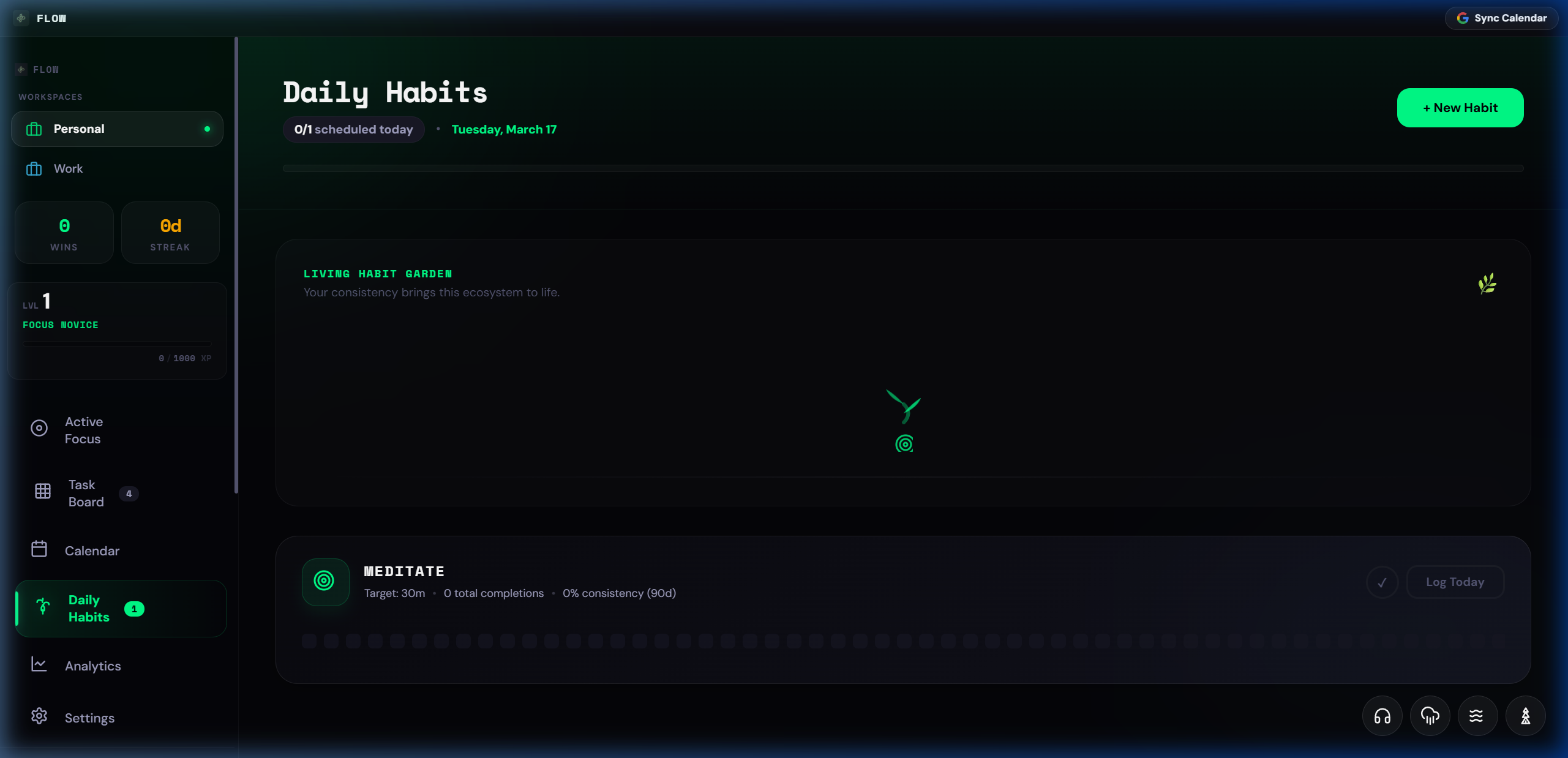Image resolution: width=1568 pixels, height=758 pixels.
Task: Open the Level 1 Focus Novice card
Action: 117,331
